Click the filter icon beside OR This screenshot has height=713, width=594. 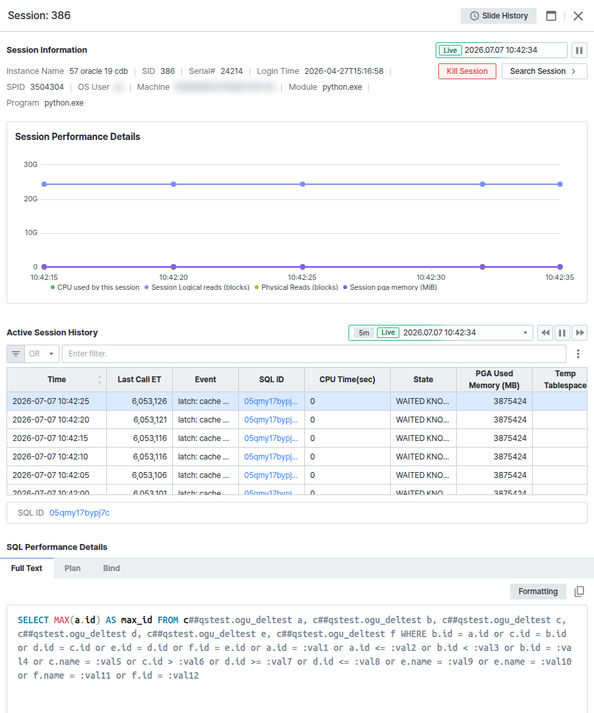tap(15, 354)
